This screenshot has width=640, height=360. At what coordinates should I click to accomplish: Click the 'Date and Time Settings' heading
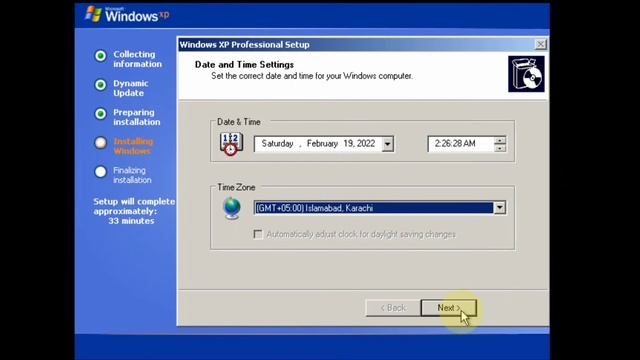(x=244, y=64)
